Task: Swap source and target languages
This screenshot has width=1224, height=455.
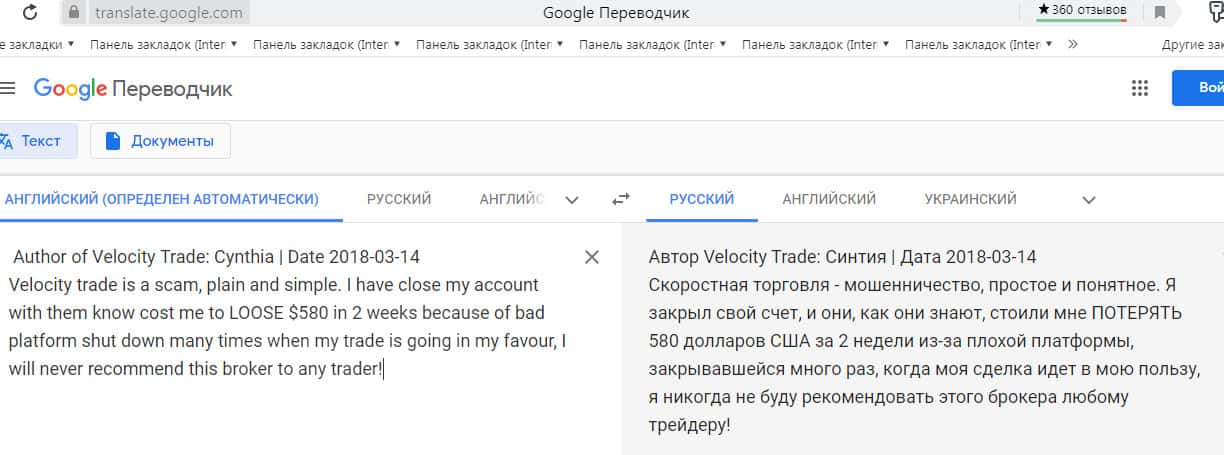Action: click(621, 199)
